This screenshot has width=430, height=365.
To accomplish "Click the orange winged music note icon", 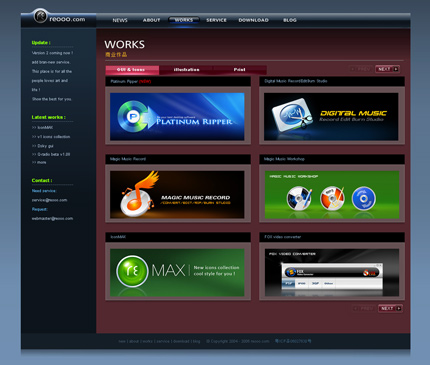I will (x=138, y=195).
